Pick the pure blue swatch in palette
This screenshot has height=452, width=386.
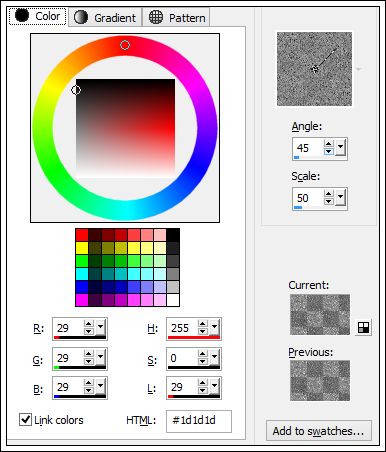[x=82, y=287]
